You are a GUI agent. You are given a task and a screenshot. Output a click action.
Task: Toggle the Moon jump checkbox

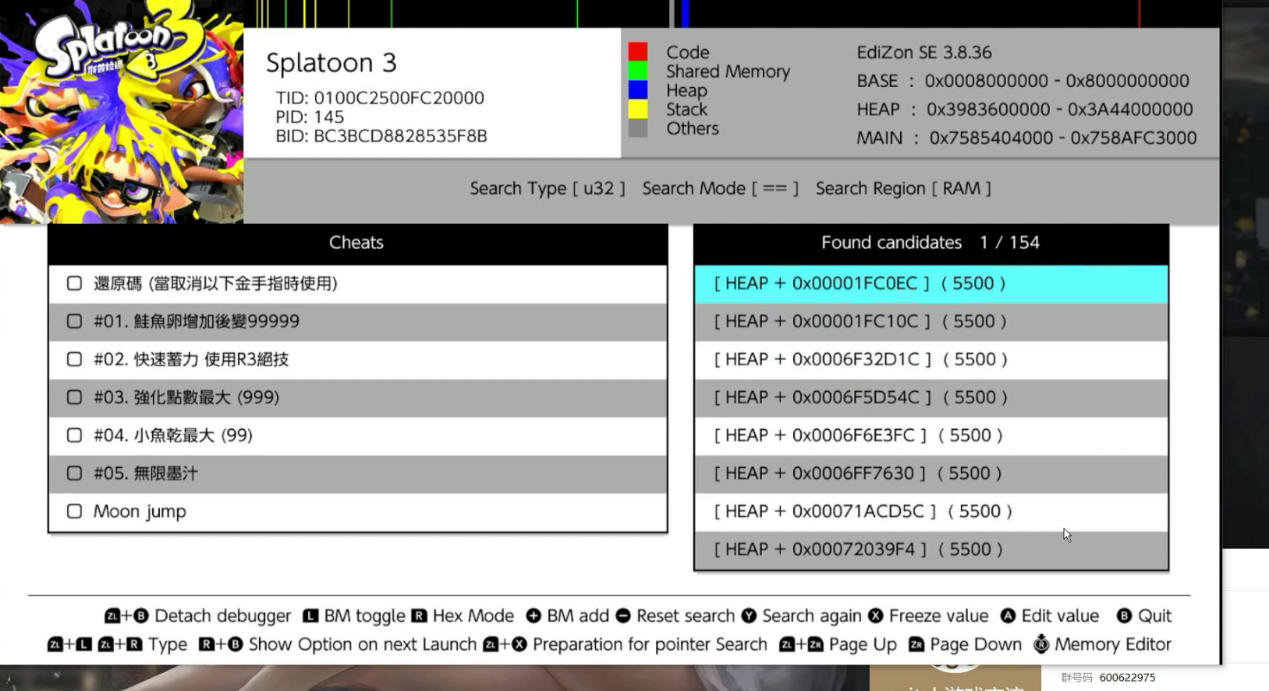pyautogui.click(x=74, y=512)
